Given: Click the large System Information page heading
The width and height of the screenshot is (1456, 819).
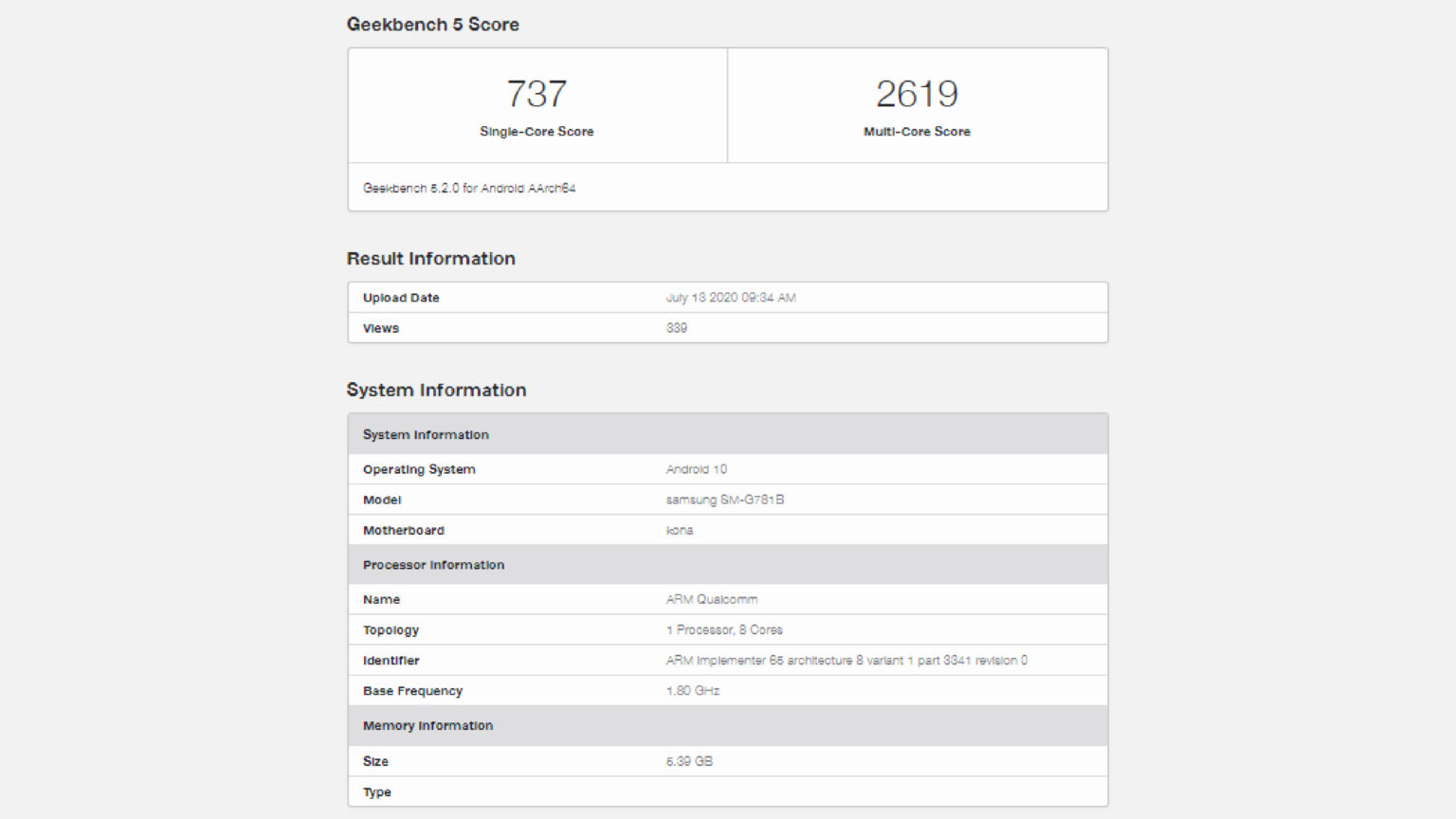Looking at the screenshot, I should [x=436, y=391].
